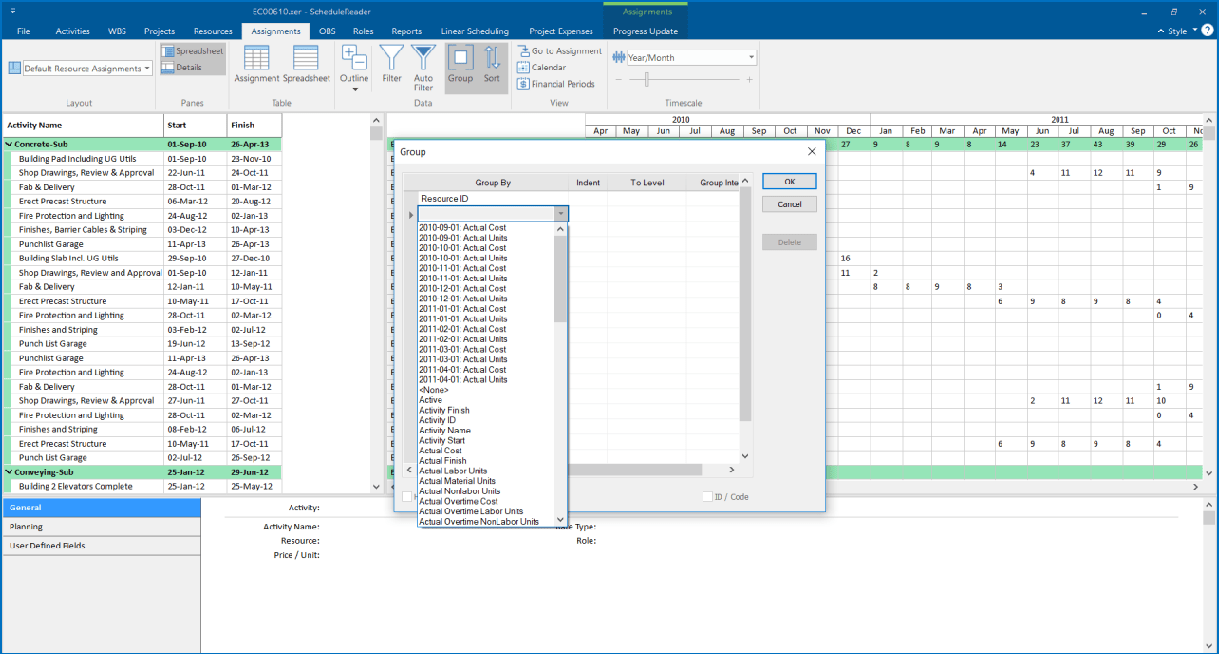This screenshot has height=654, width=1219.
Task: Click Cancel in Group dialog
Action: tap(789, 204)
